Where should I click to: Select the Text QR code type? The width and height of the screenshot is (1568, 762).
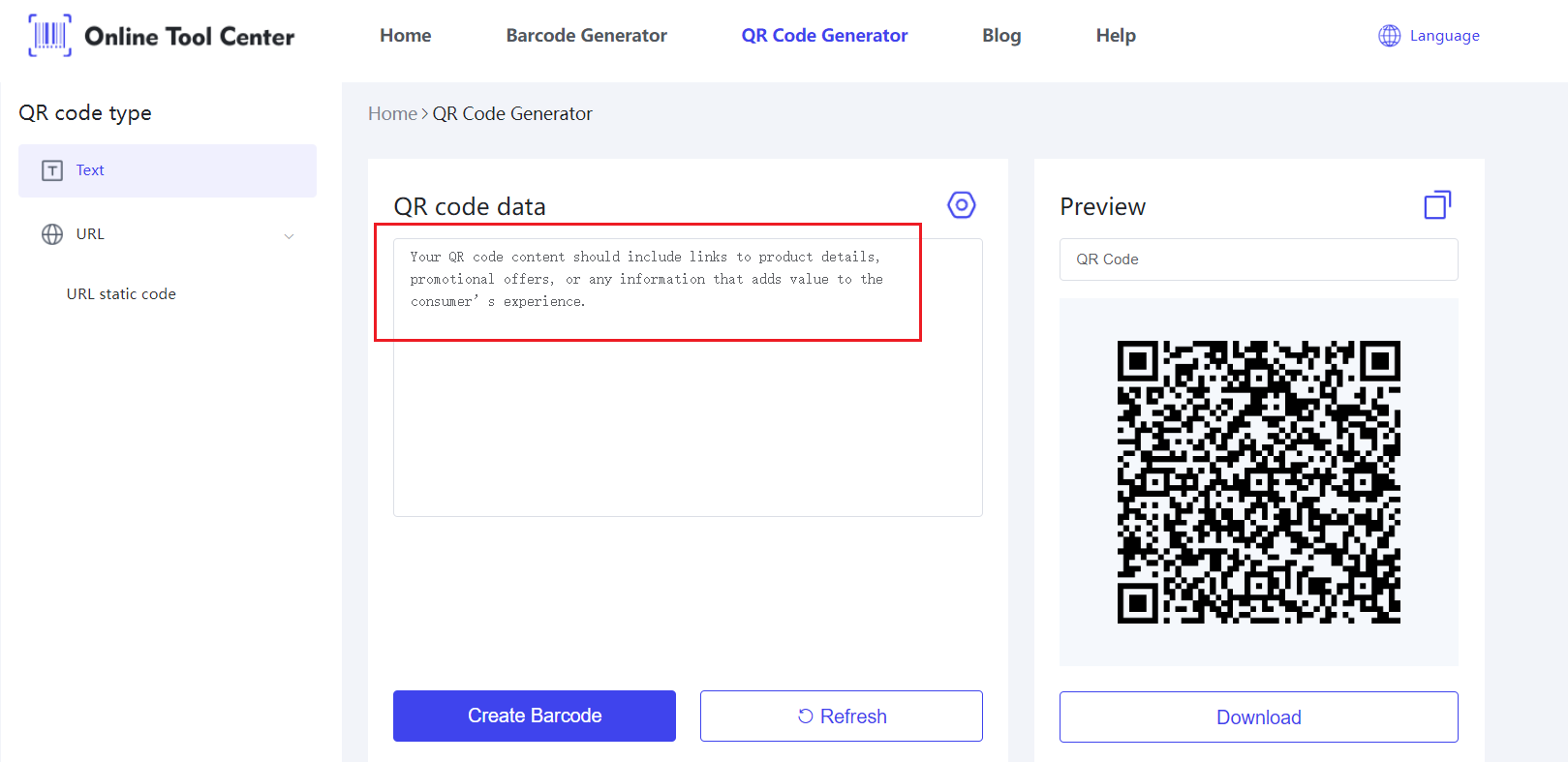point(168,170)
